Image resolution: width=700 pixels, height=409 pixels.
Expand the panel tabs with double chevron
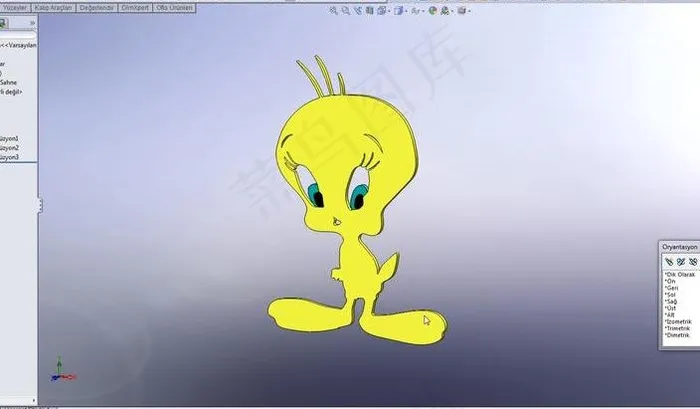click(32, 21)
